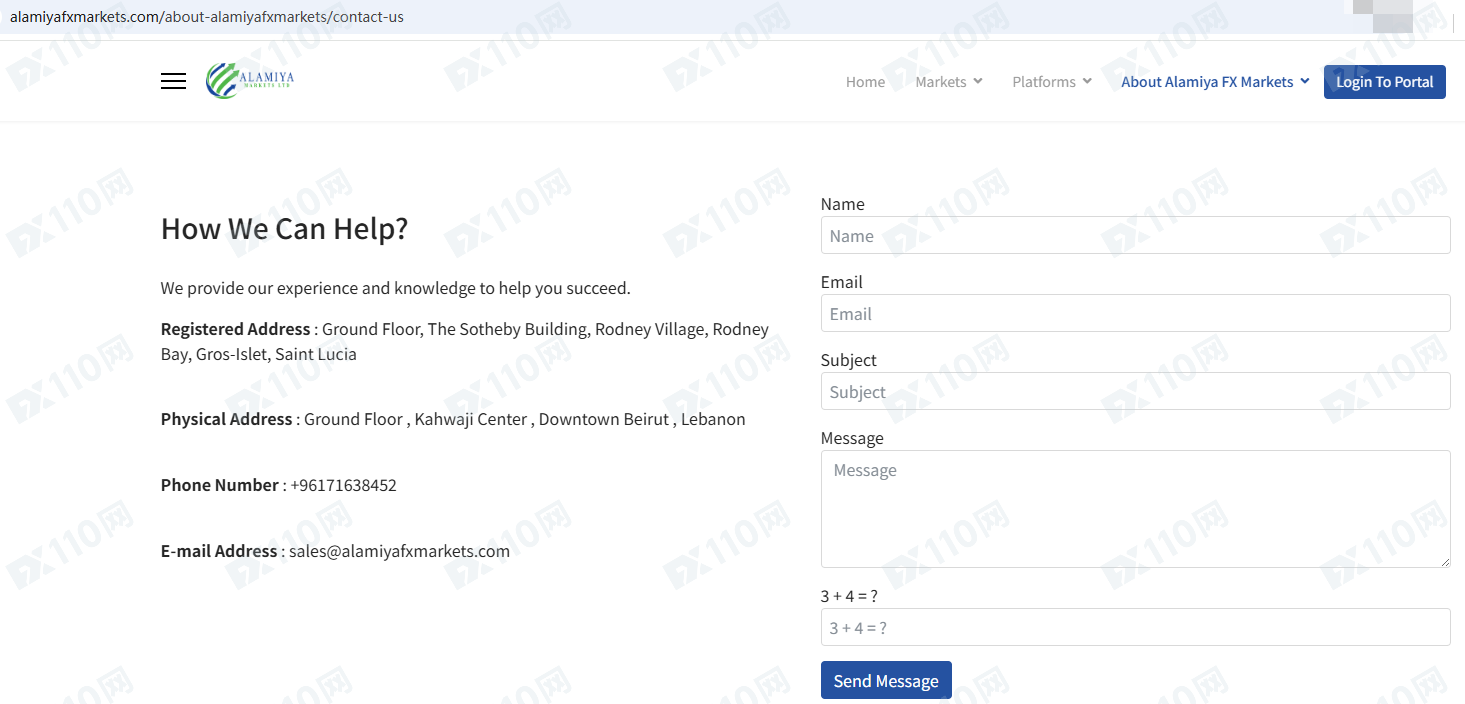Click the About Alamiya FX Markets label
The width and height of the screenshot is (1465, 704).
point(1207,82)
